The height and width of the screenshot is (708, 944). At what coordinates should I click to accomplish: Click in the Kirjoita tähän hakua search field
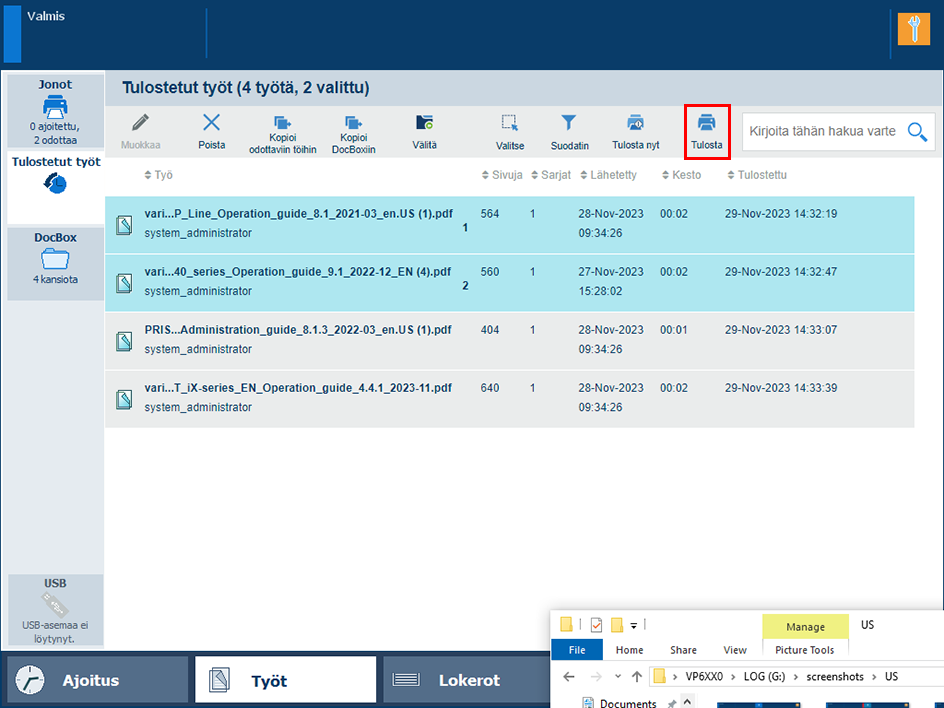(822, 131)
